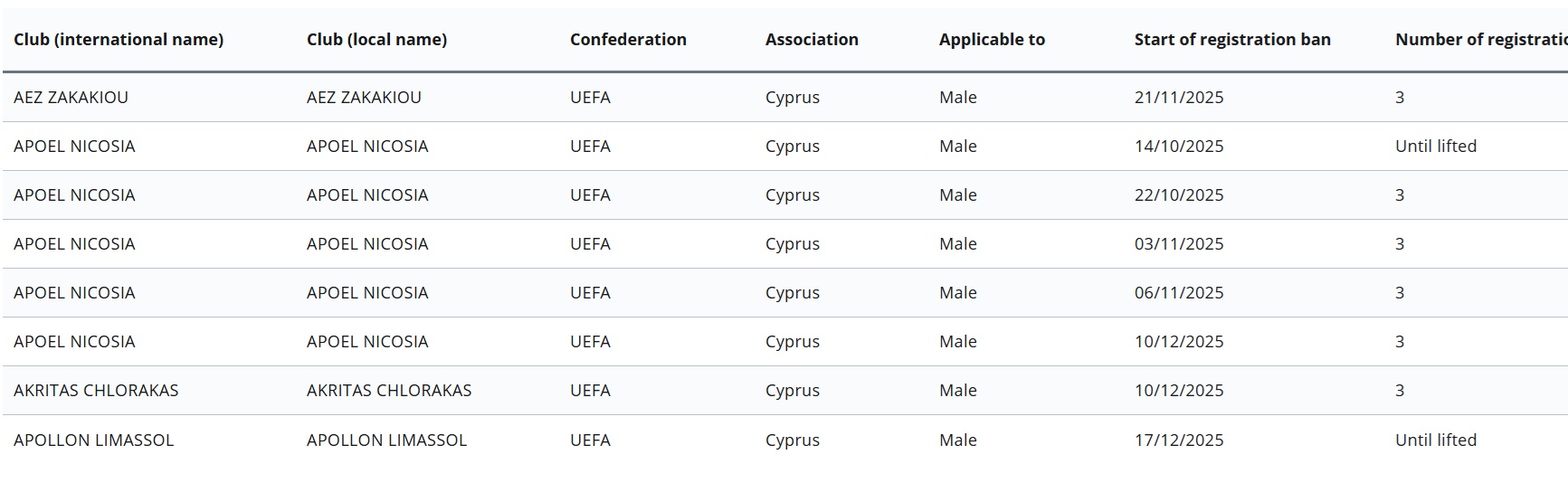Click the 17/12/2025 ban start date
Screen dimensions: 1568x483
[1179, 440]
